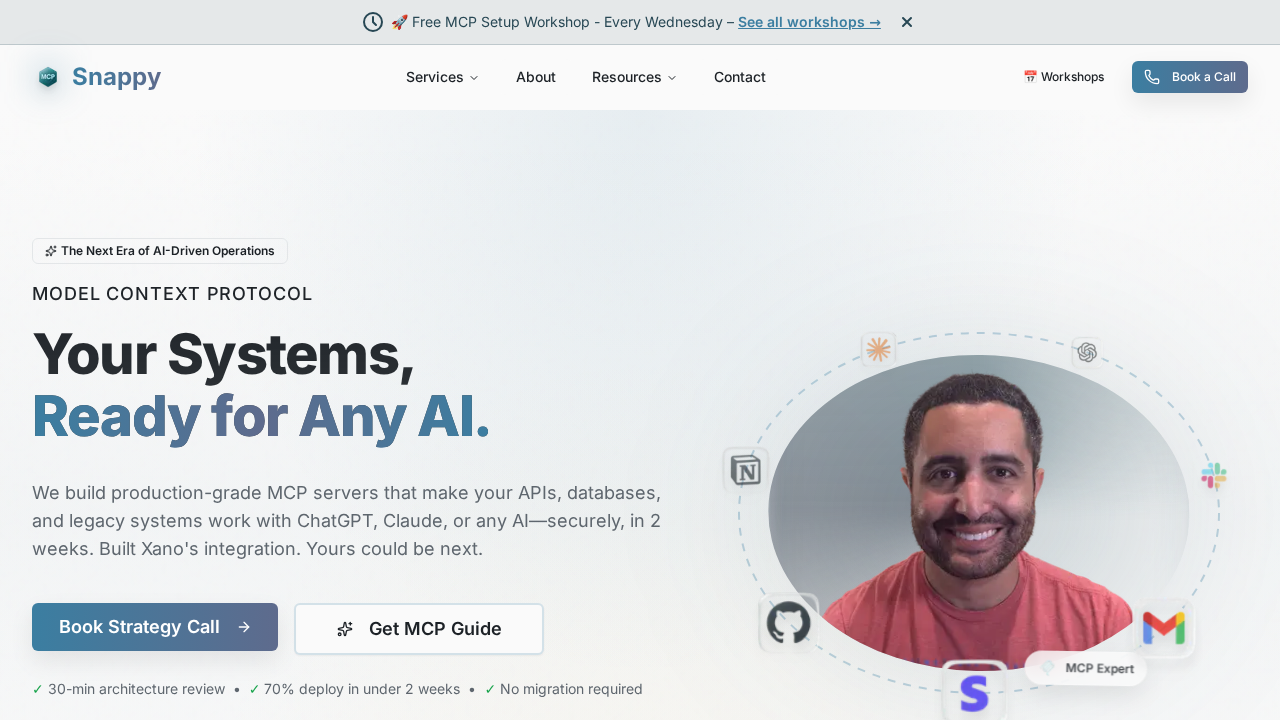Select the Notion icon in the orbit
Image resolution: width=1280 pixels, height=720 pixels.
coord(744,469)
